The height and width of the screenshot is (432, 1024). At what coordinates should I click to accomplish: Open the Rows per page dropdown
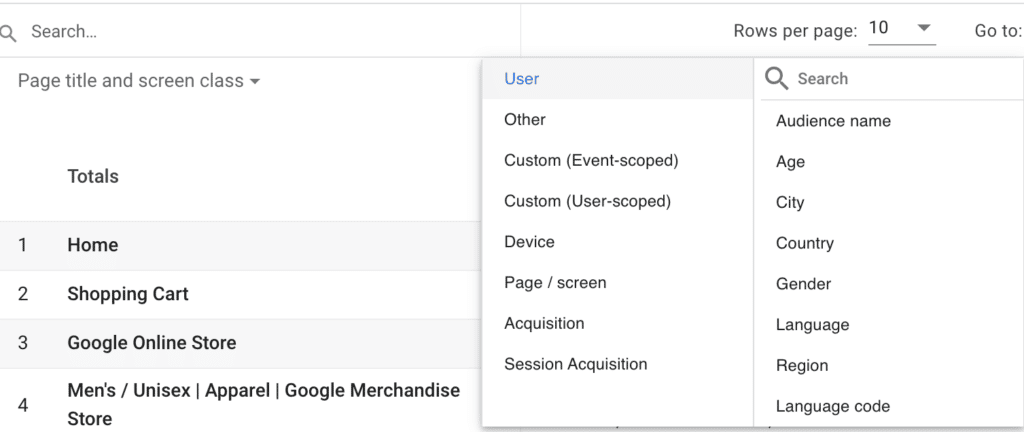click(900, 29)
